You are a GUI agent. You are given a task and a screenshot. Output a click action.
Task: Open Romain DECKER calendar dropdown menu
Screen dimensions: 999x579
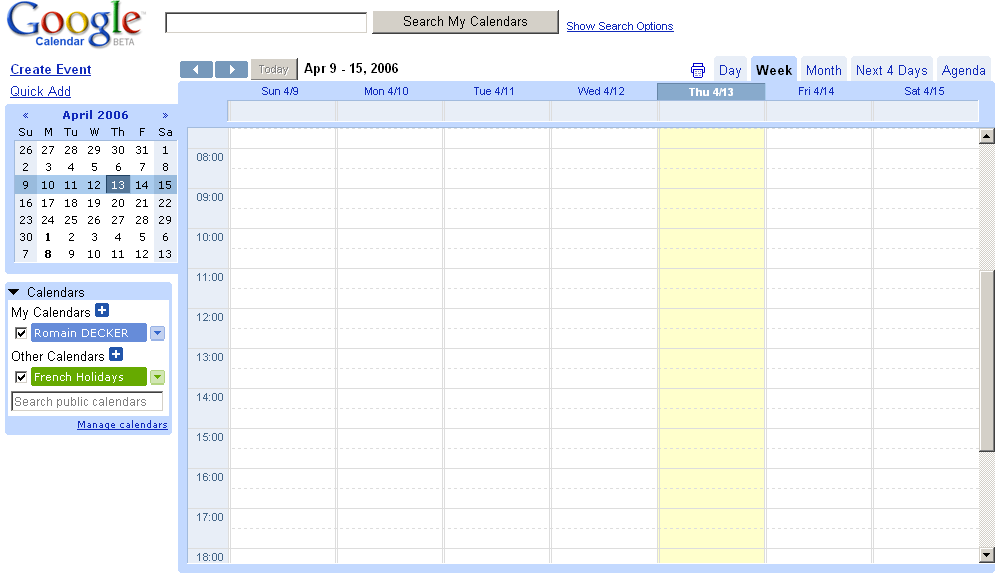[x=157, y=333]
